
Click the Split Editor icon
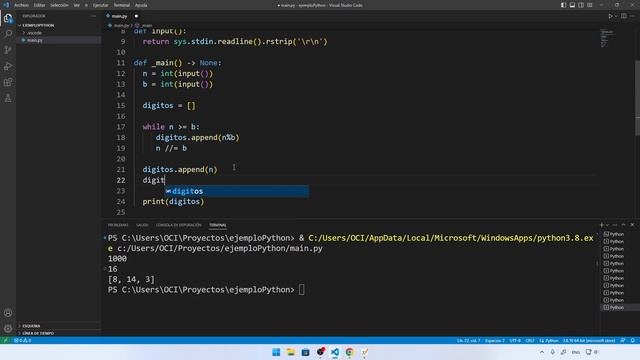pyautogui.click(x=624, y=16)
